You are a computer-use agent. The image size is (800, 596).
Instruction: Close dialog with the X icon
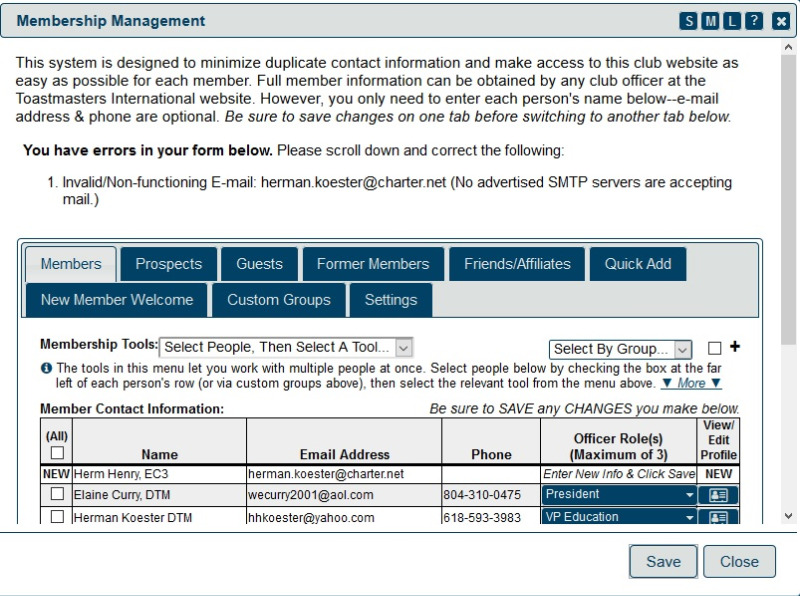pyautogui.click(x=781, y=21)
